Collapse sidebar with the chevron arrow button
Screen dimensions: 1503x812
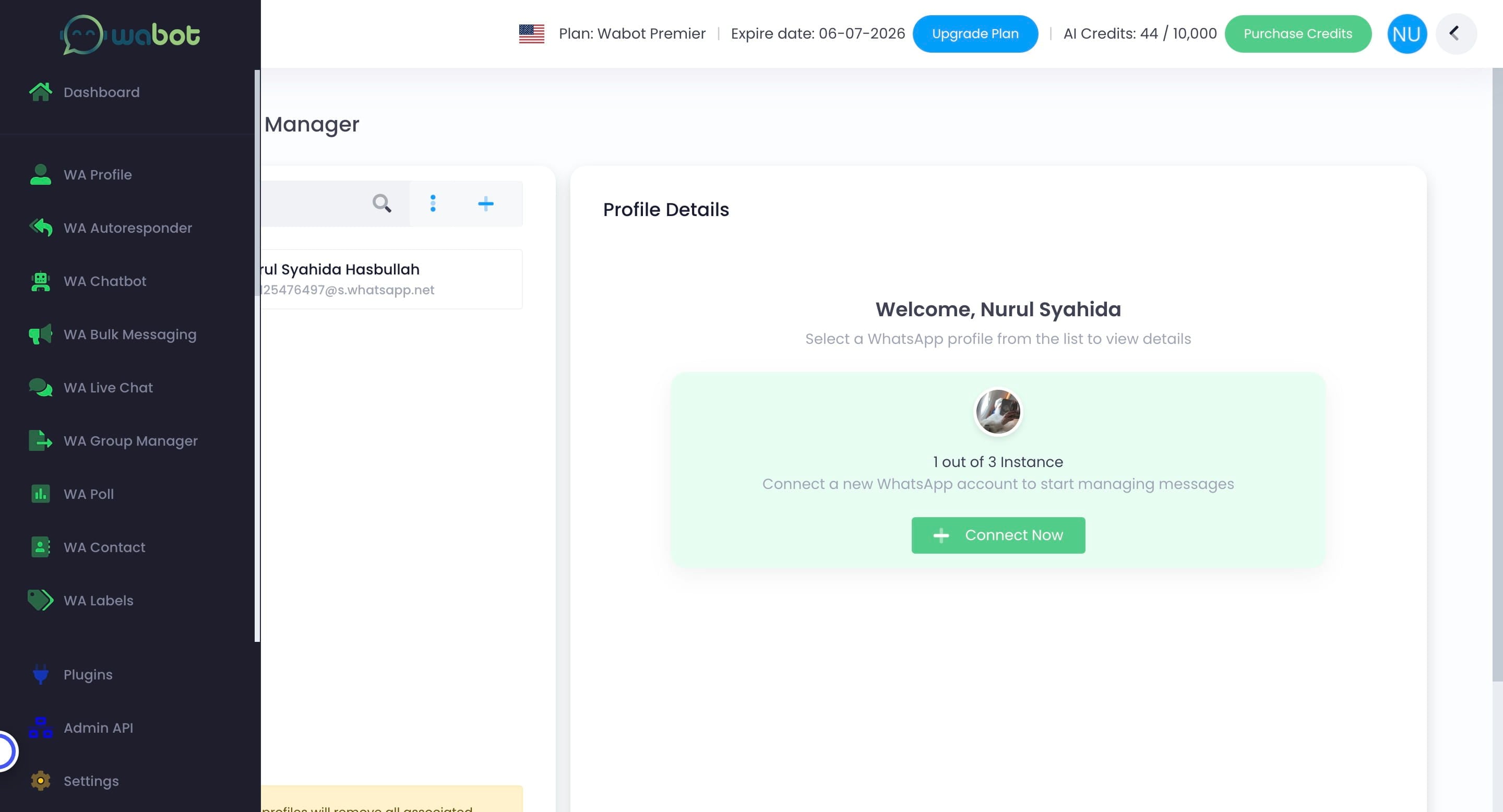pyautogui.click(x=1455, y=34)
